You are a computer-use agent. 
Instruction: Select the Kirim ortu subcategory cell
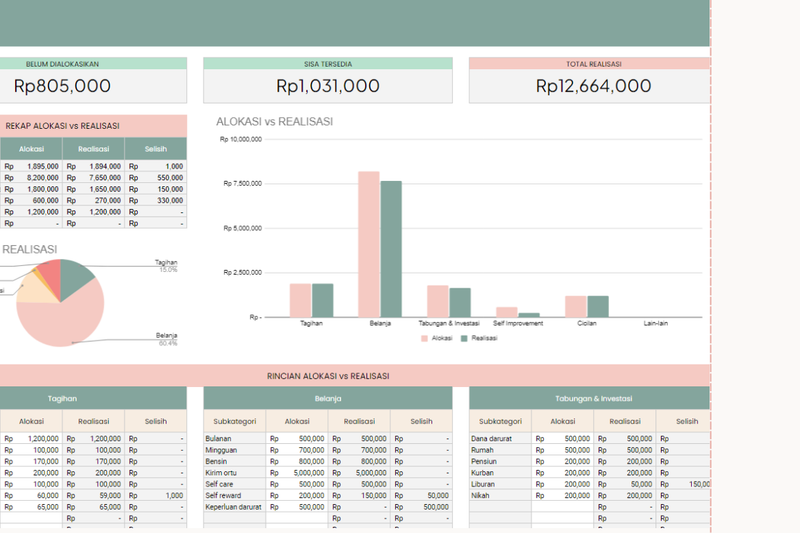[x=235, y=473]
